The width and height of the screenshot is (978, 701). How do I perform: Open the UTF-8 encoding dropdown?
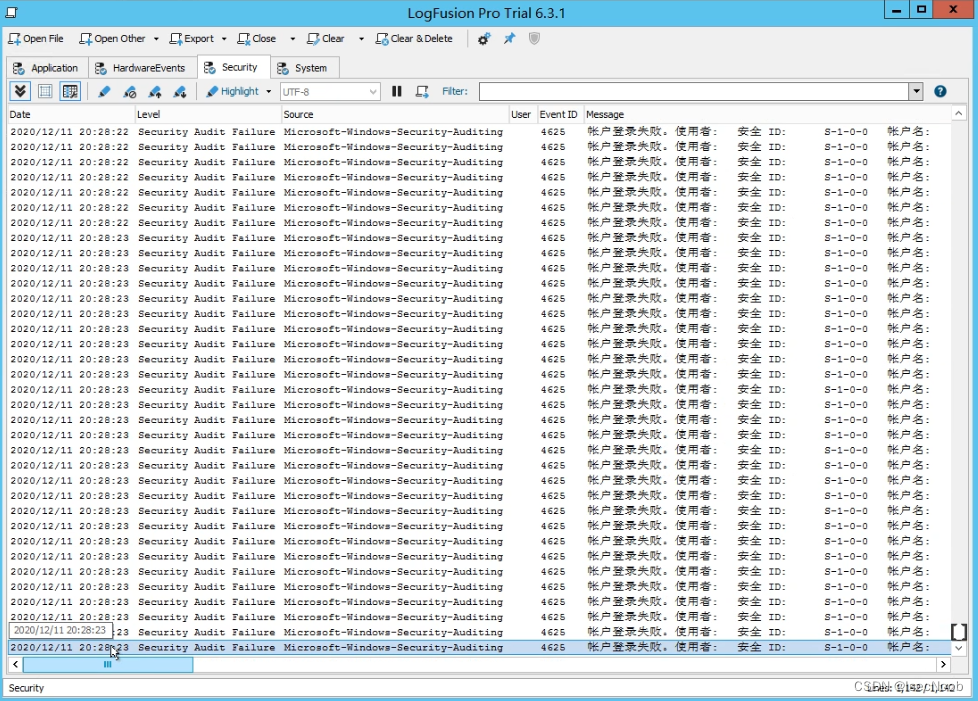(x=373, y=92)
